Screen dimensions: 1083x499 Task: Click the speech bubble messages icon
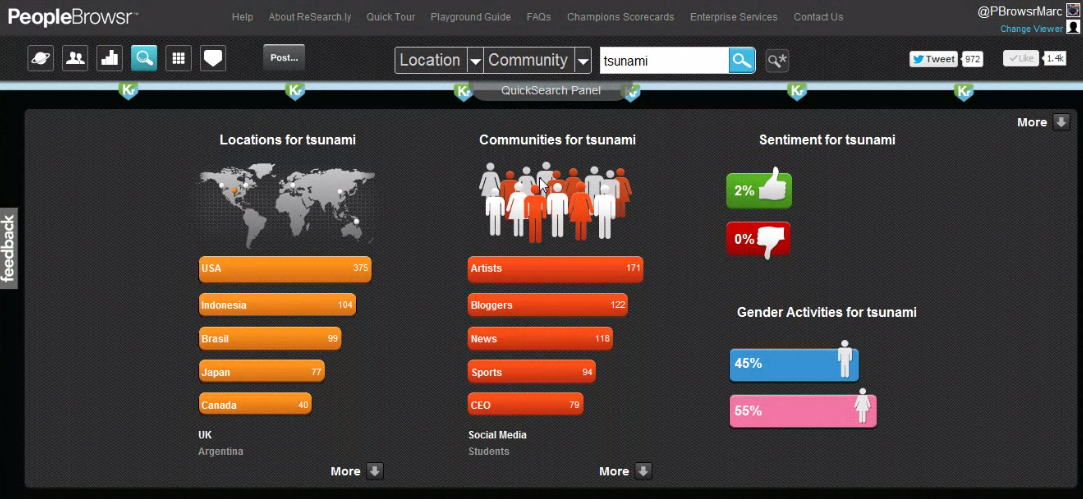[x=213, y=59]
